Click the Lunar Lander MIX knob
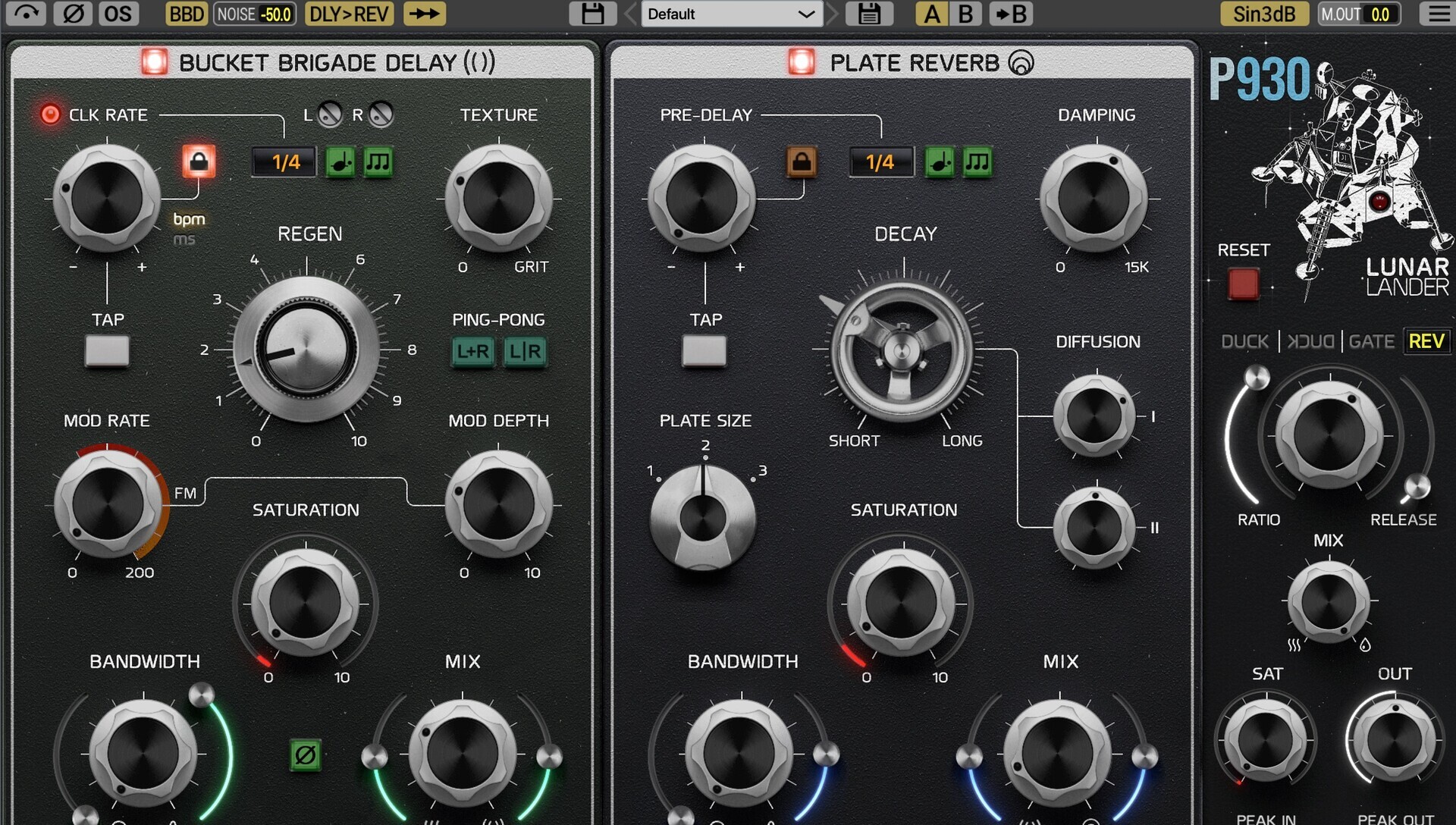Image resolution: width=1456 pixels, height=825 pixels. point(1329,601)
